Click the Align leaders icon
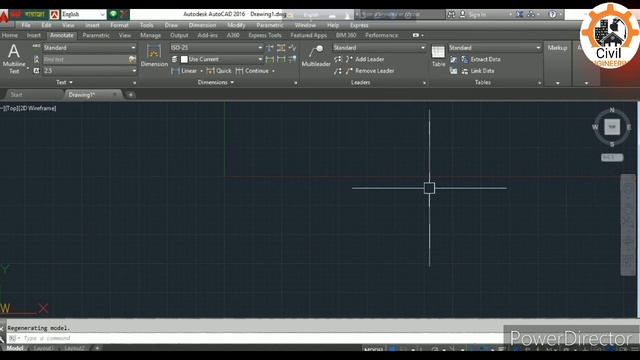 (338, 59)
